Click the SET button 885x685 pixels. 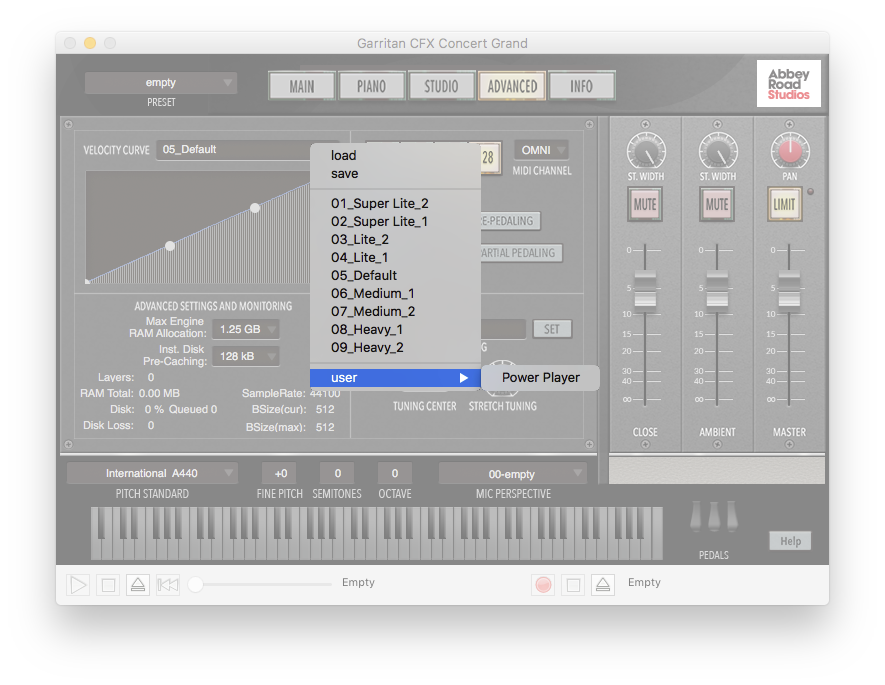click(x=551, y=329)
